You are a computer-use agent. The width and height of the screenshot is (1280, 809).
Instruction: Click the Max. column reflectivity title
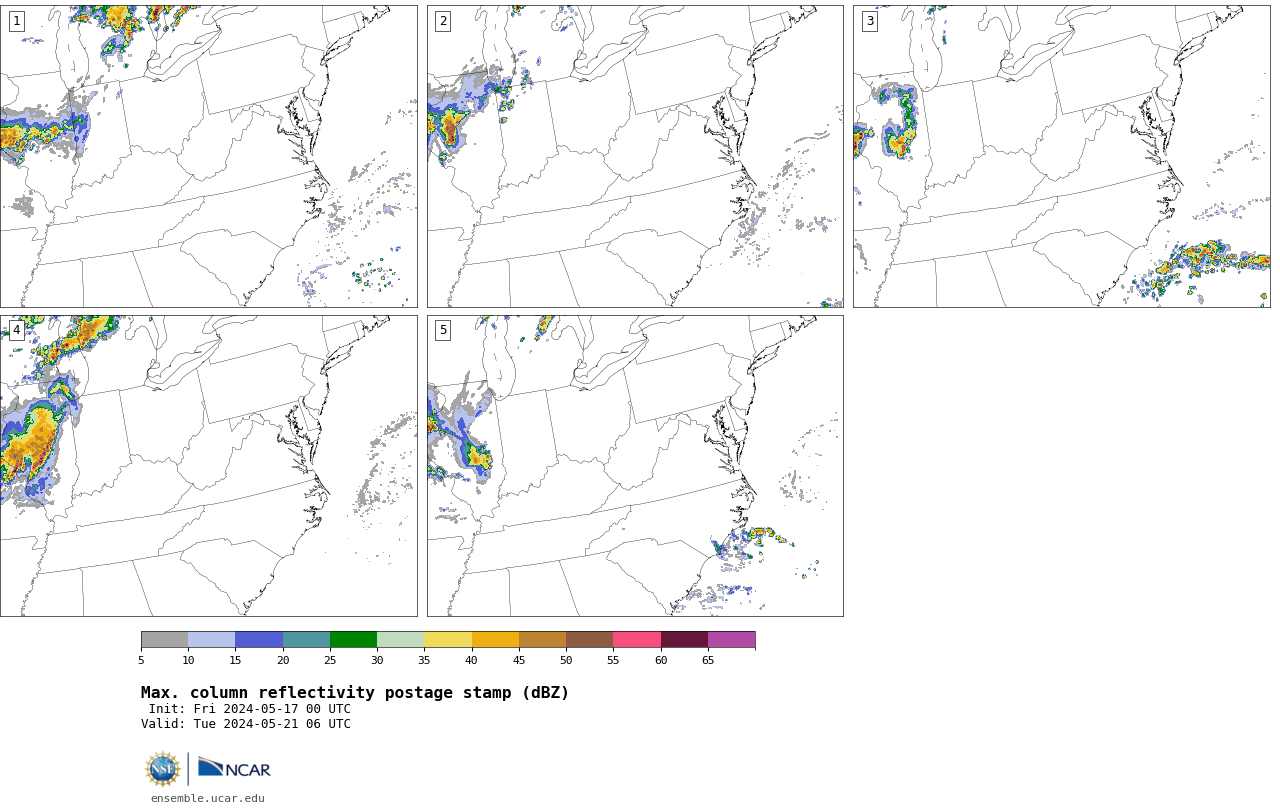click(x=355, y=693)
